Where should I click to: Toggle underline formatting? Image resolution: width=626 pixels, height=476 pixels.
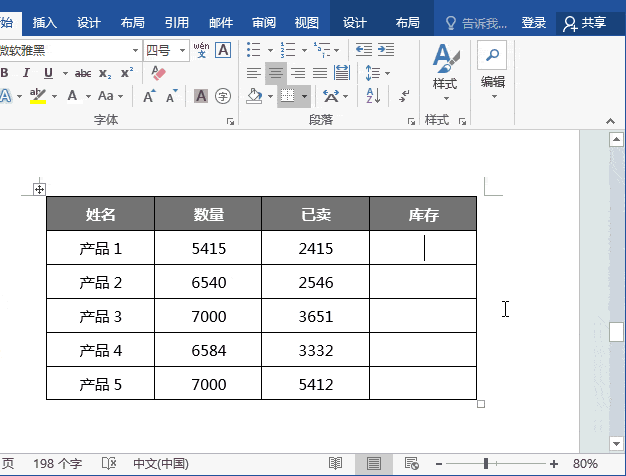point(48,73)
